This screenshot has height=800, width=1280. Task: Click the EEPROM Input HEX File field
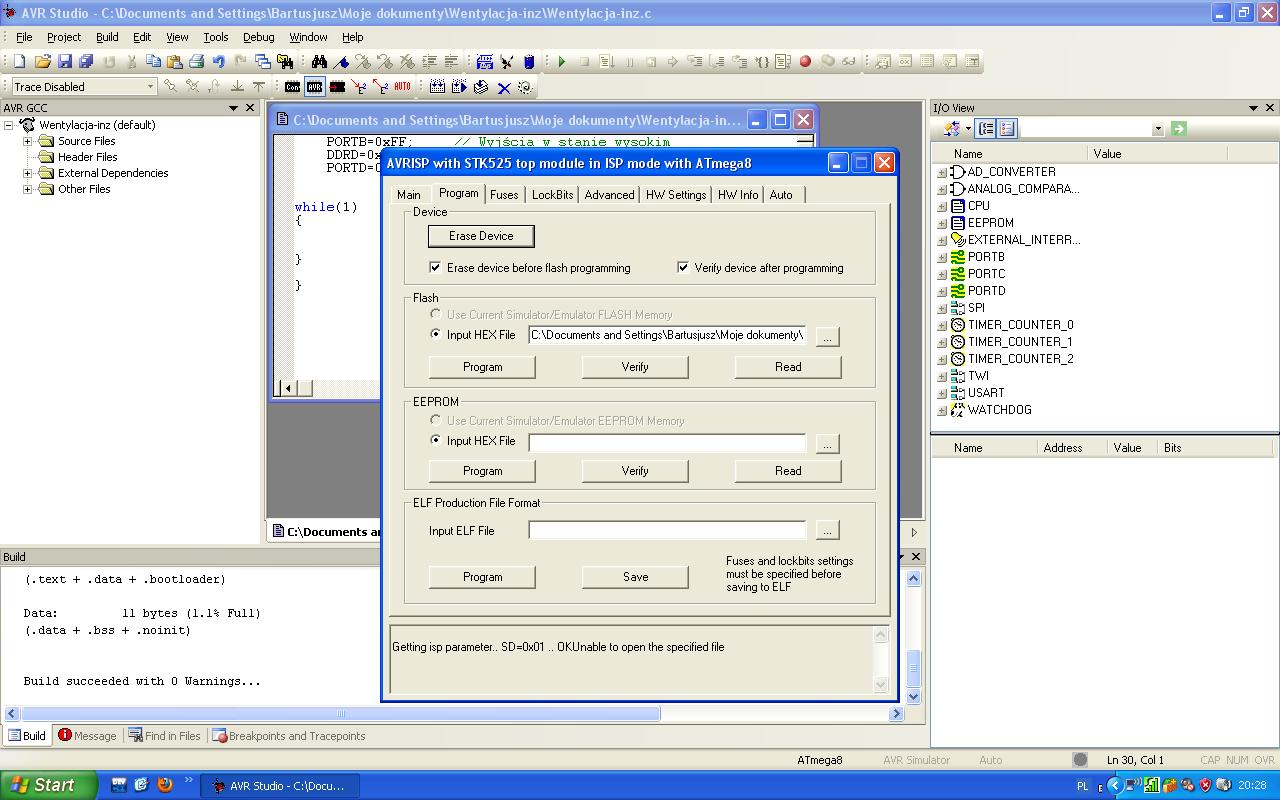[x=667, y=442]
